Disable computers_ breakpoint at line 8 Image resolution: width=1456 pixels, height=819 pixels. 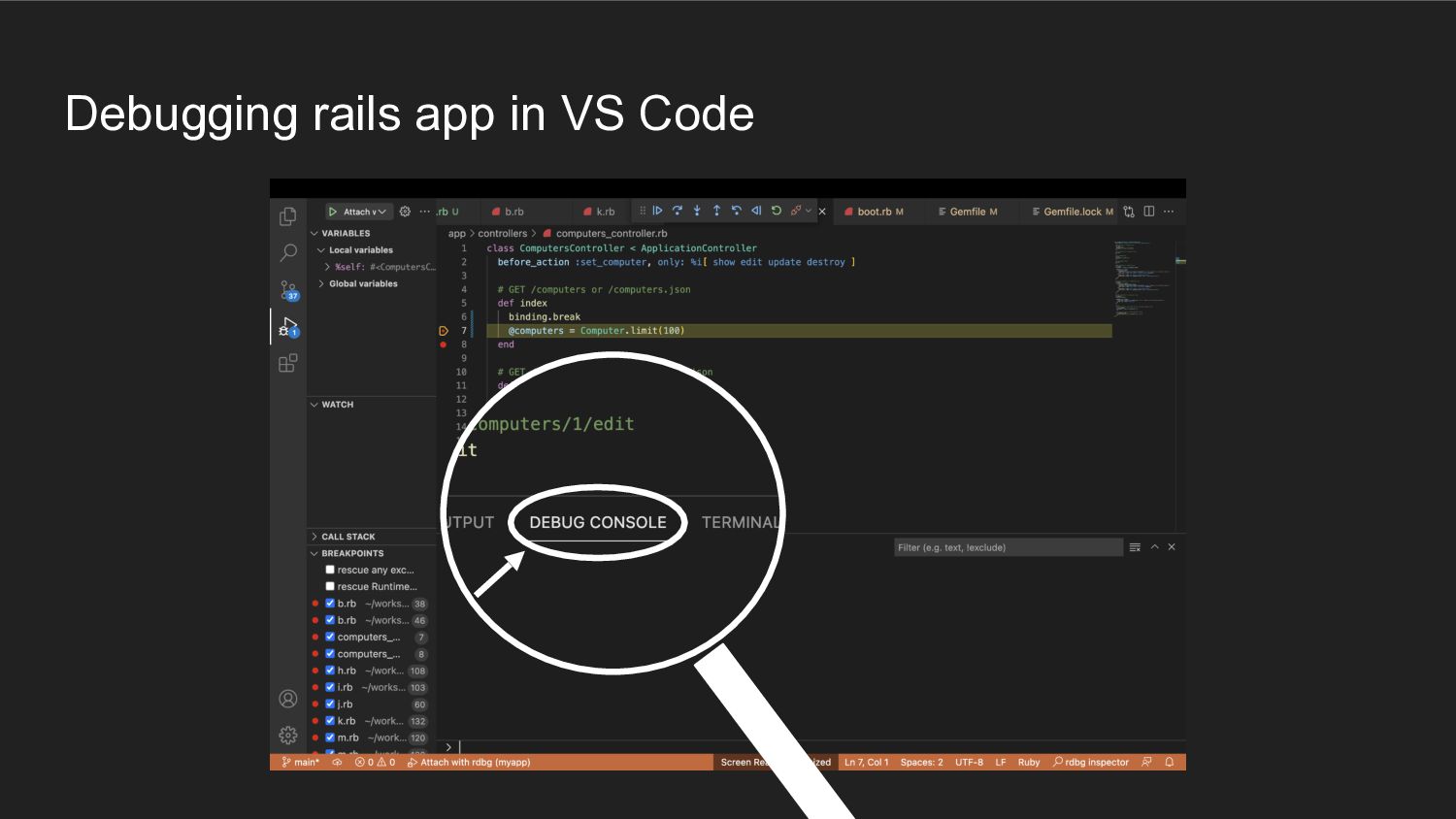click(330, 654)
